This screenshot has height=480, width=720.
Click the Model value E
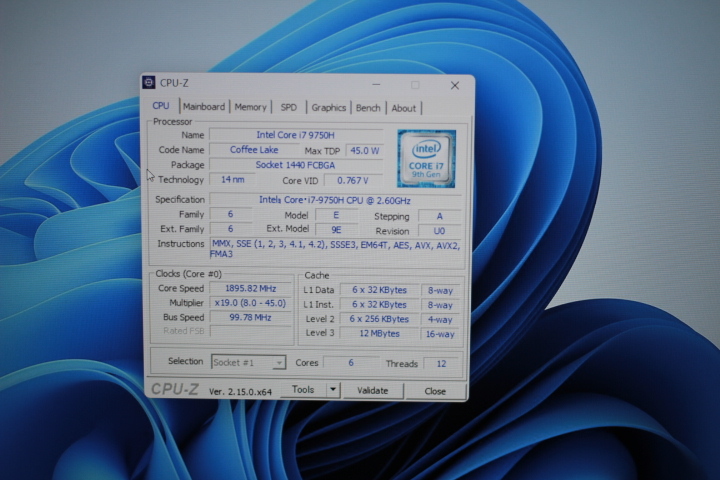tap(336, 215)
